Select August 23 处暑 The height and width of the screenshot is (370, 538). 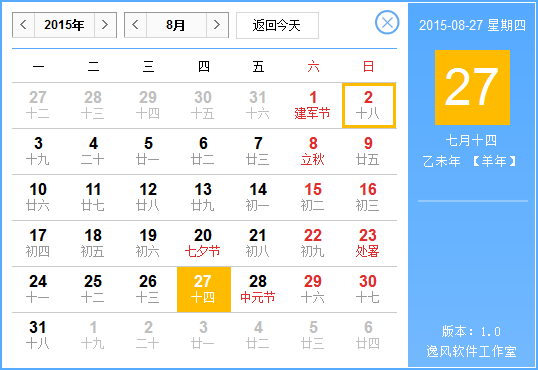[368, 243]
